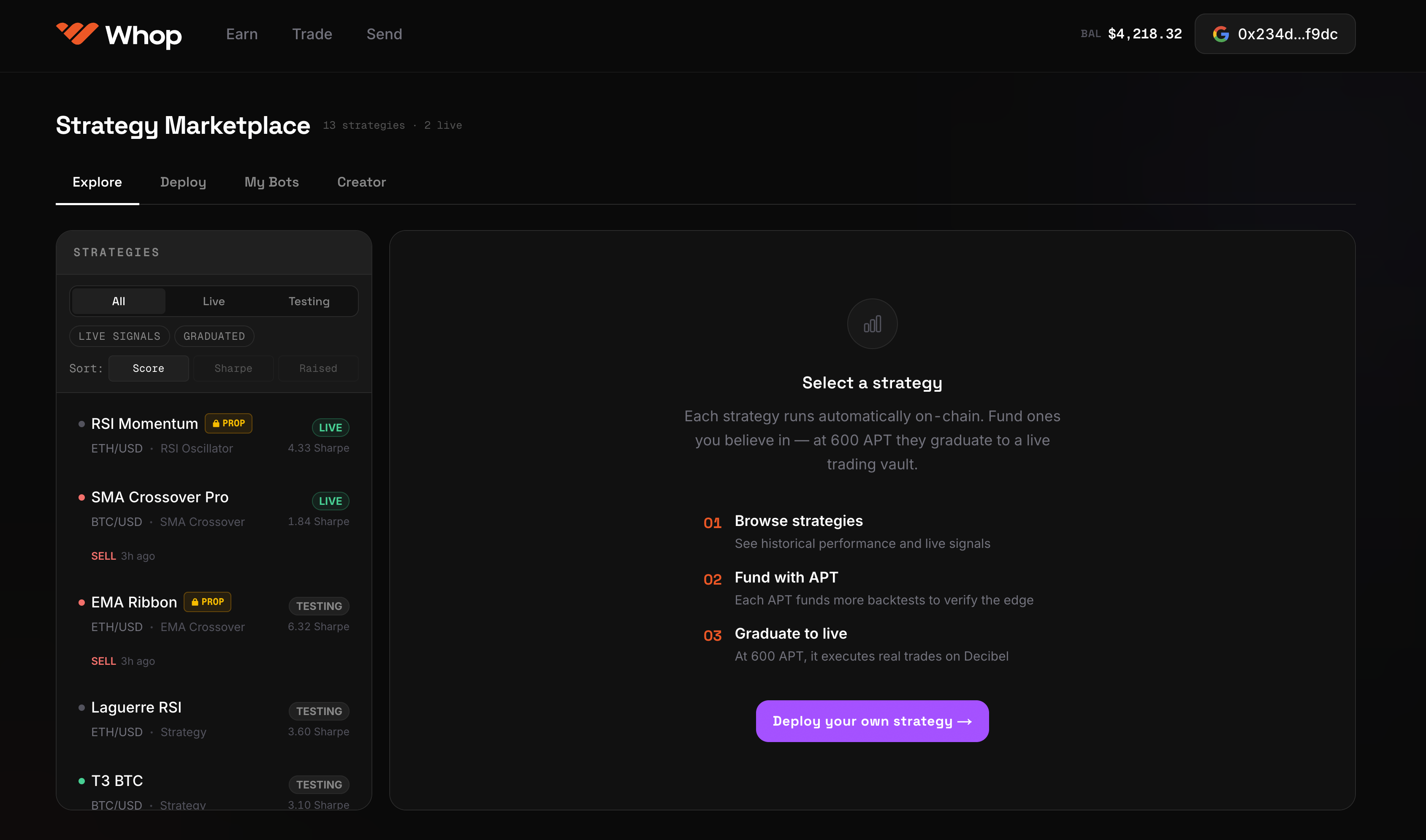
Task: Click the STRATEGIES panel header
Action: [x=214, y=252]
